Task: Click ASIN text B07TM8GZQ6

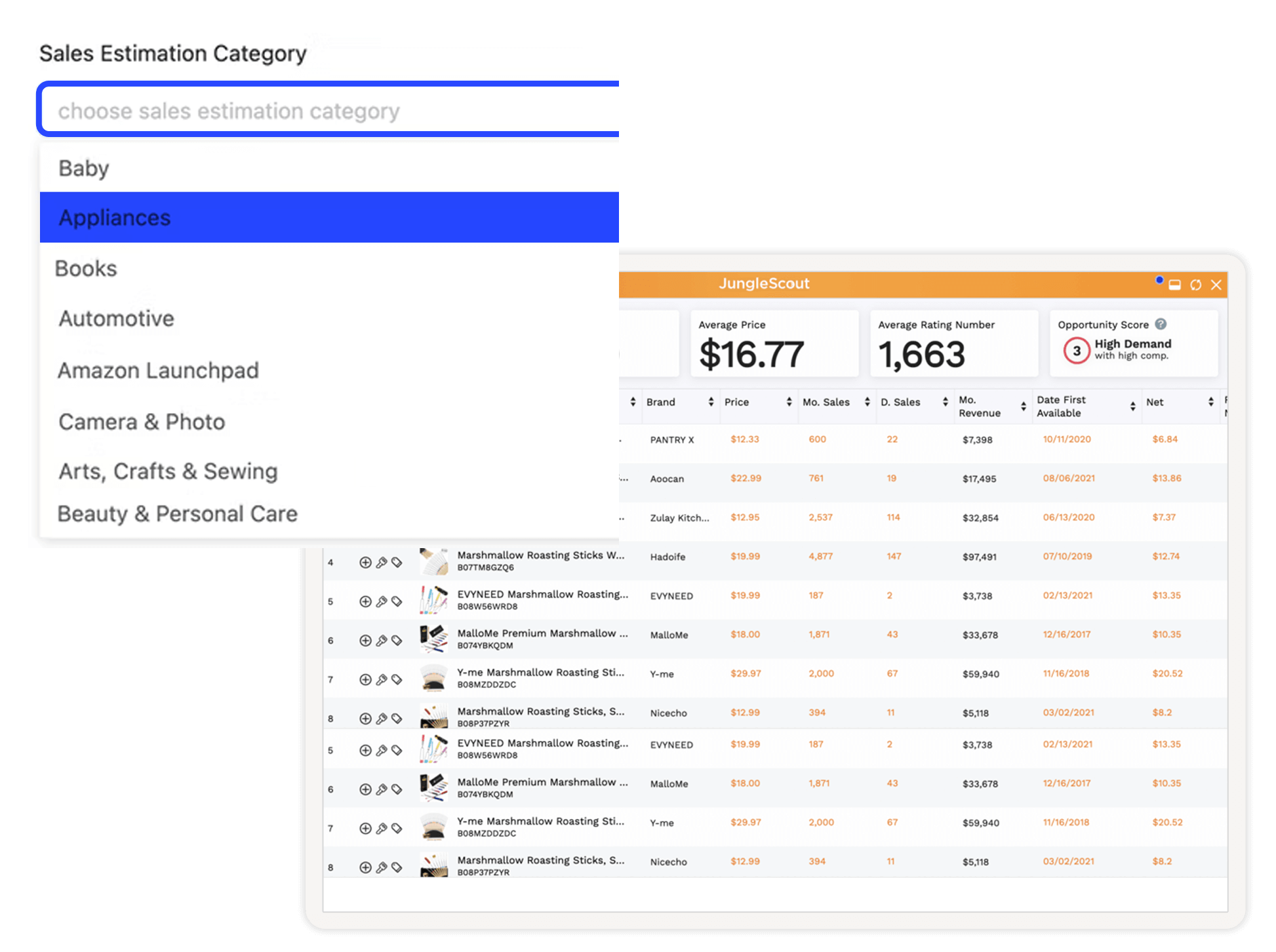Action: [485, 568]
